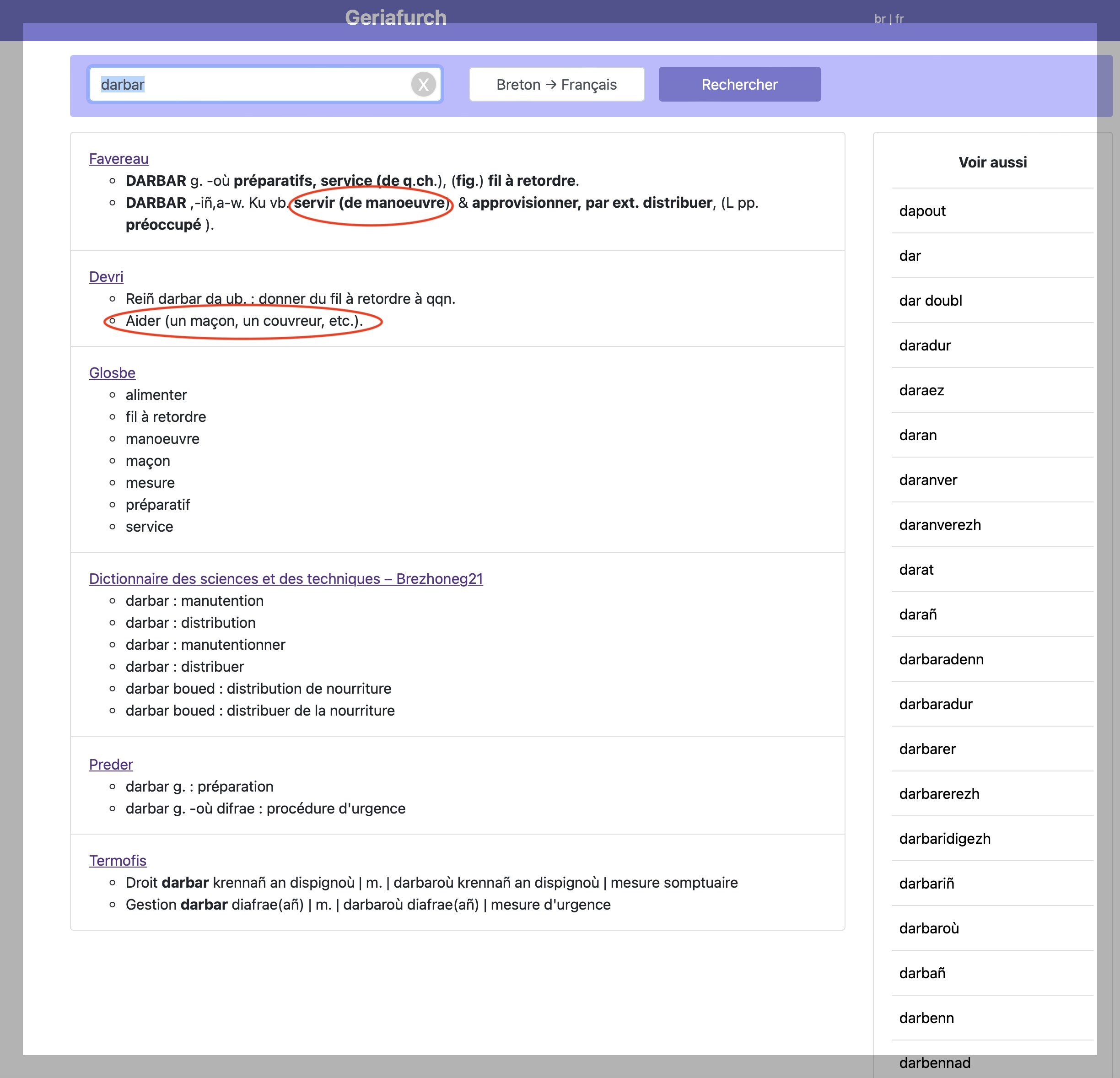Viewport: 1120px width, 1078px height.
Task: Look up 'darbarerezh' in sidebar
Action: (x=939, y=794)
